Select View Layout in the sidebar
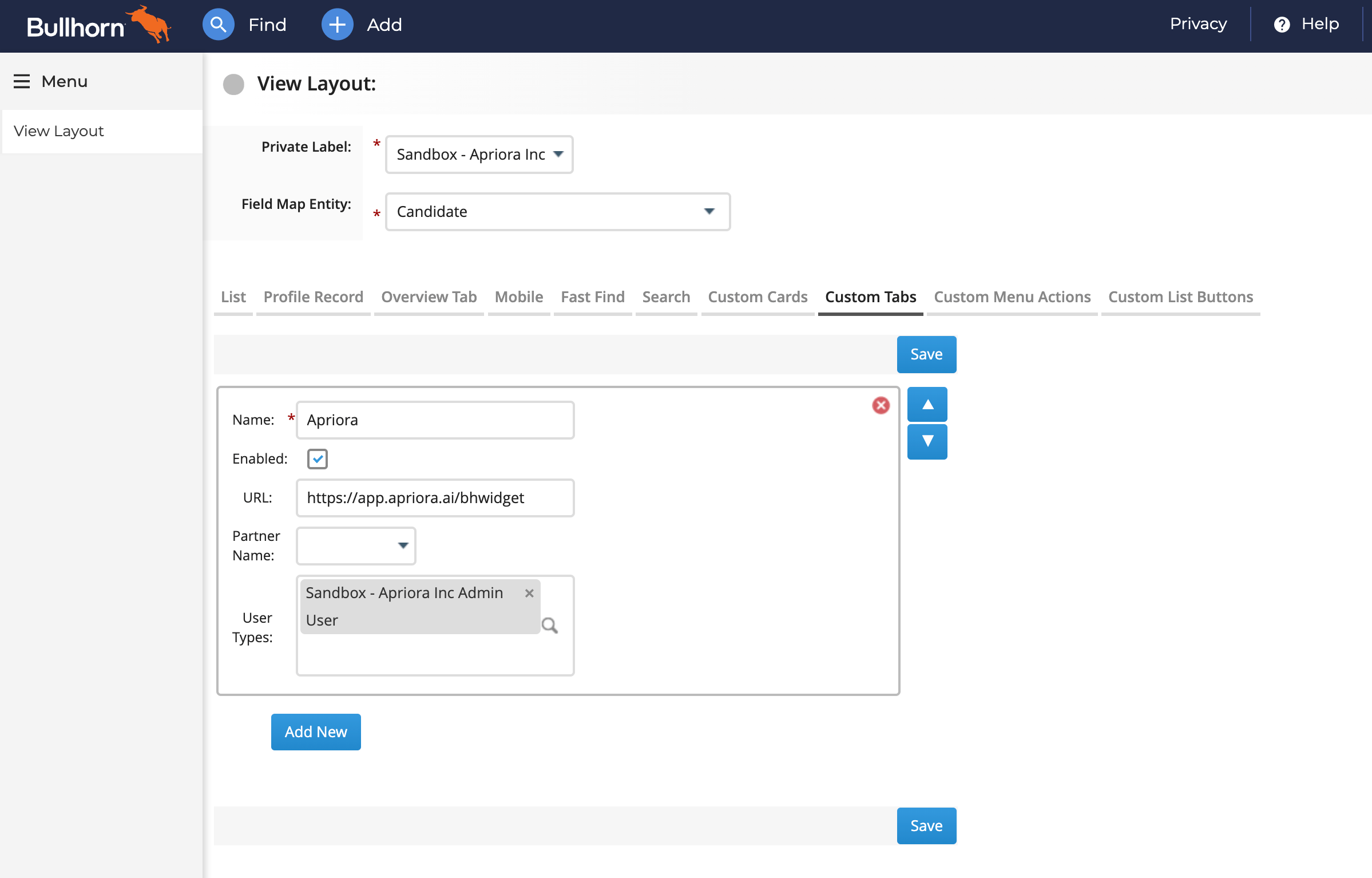Screen dimensions: 1372x878 tap(102, 131)
